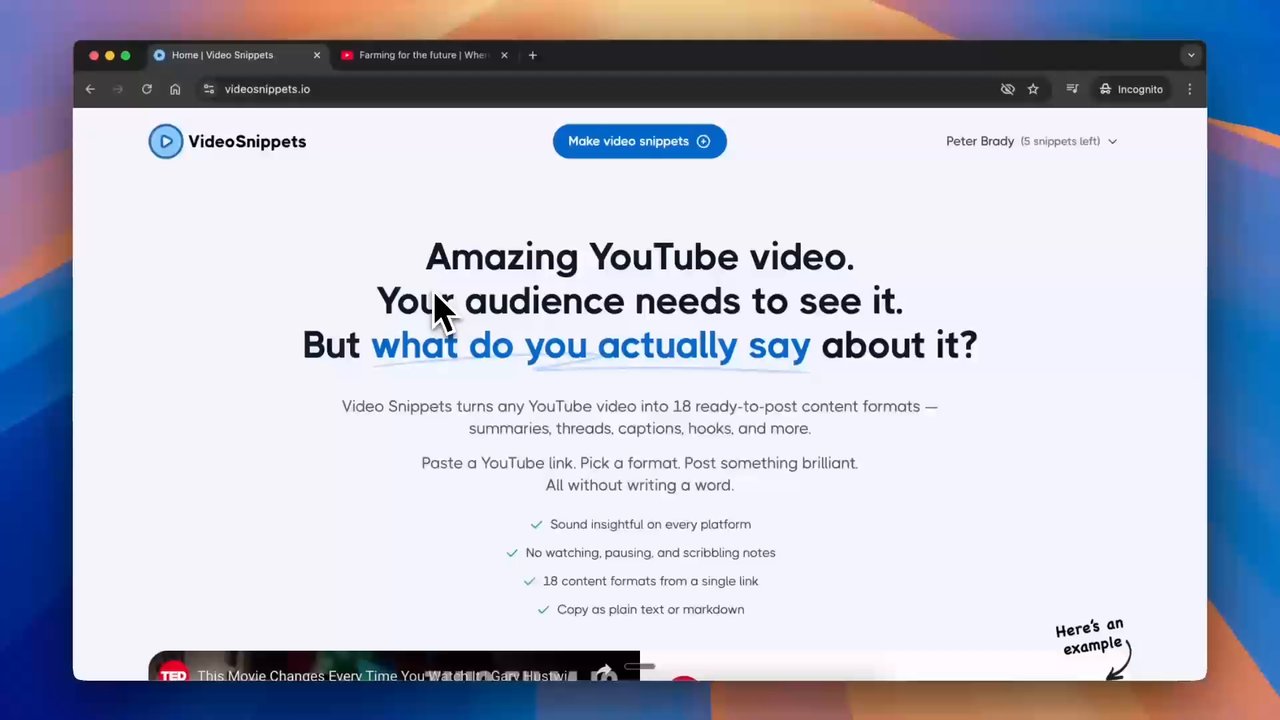Close the Home | Video Snippets tab
This screenshot has width=1280, height=720.
click(317, 55)
